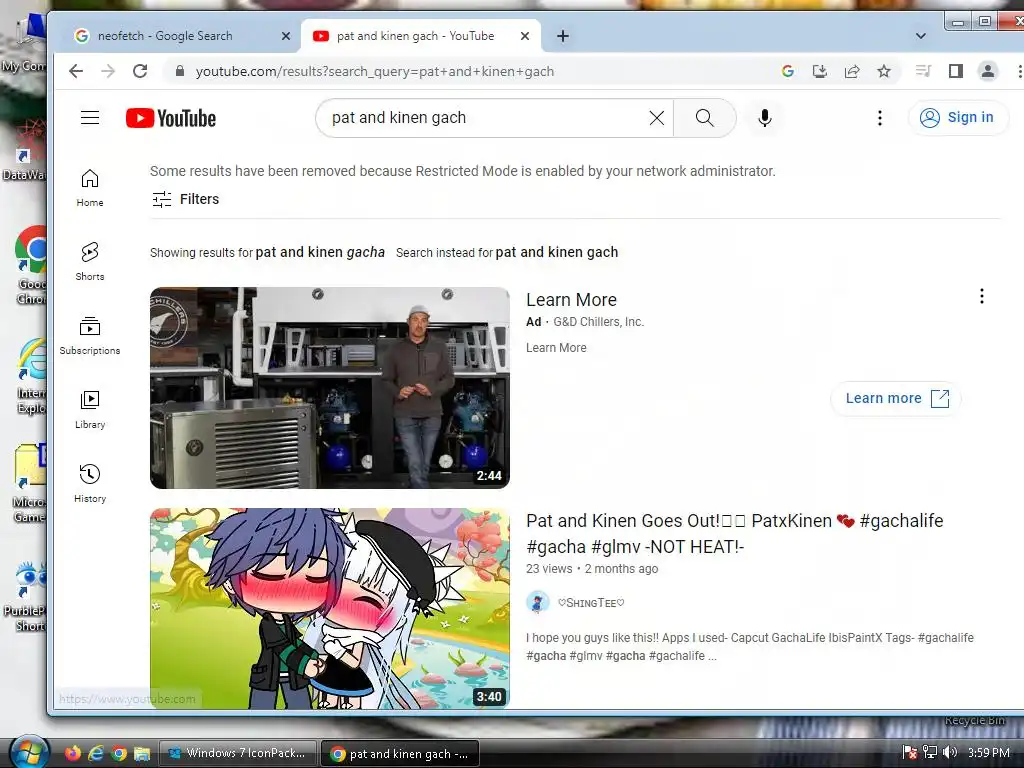Open YouTube settings three-dot menu
The height and width of the screenshot is (768, 1024).
click(x=880, y=118)
